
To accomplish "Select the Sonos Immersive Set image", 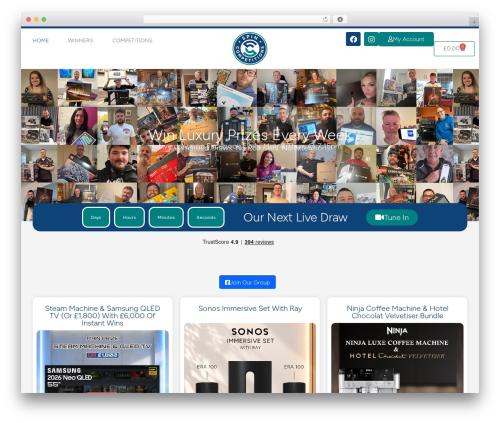I will [x=250, y=358].
